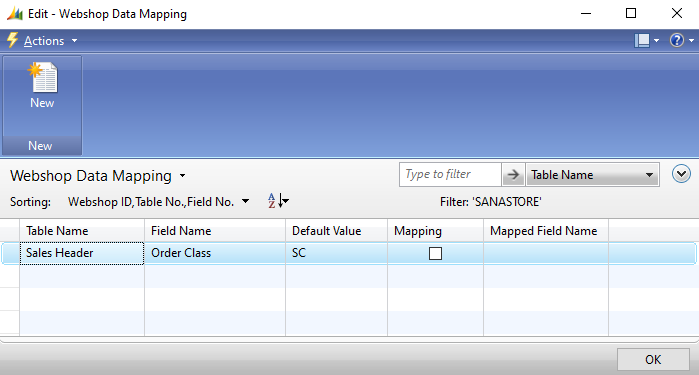Select the Order Class field name cell

pos(215,253)
